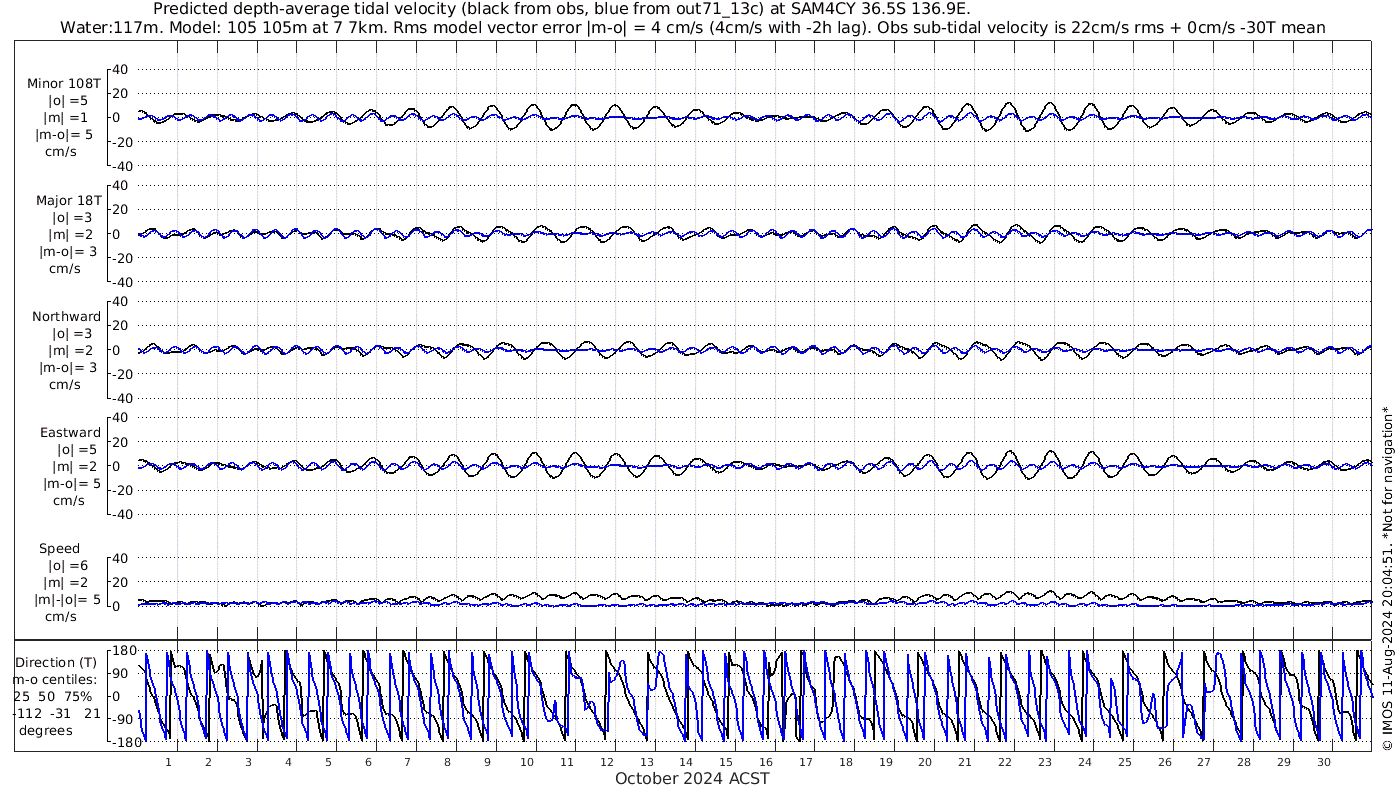This screenshot has height=800, width=1400.
Task: Click day '5' tick on time axis
Action: (x=328, y=762)
